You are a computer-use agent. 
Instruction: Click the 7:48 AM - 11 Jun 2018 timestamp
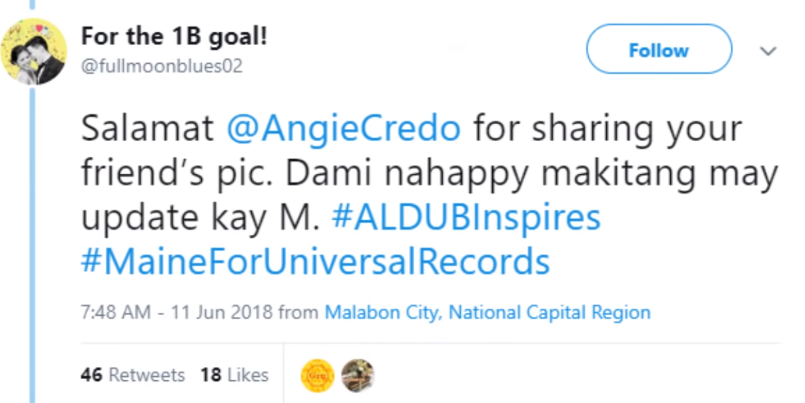177,312
